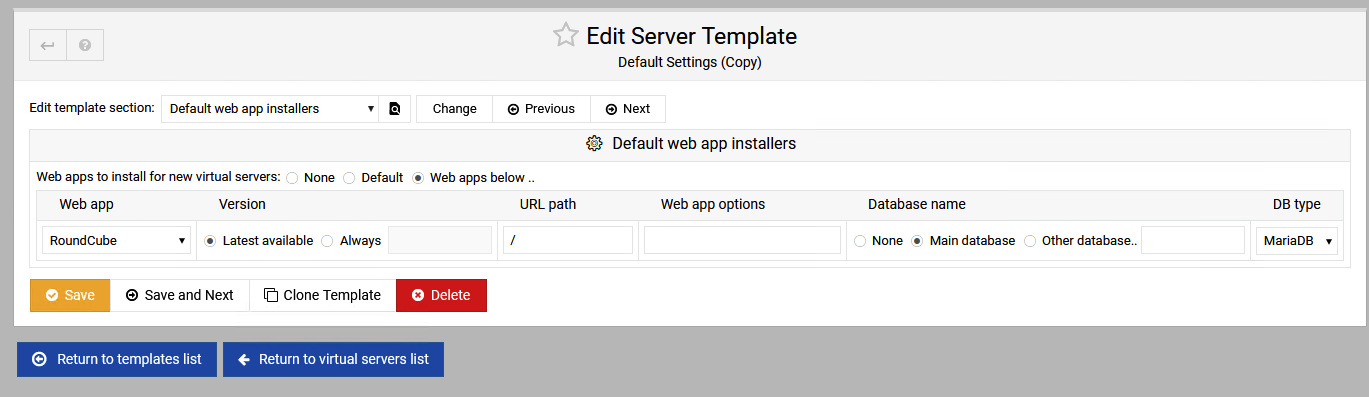Open the Edit template section dropdown
This screenshot has width=1369, height=397.
270,109
